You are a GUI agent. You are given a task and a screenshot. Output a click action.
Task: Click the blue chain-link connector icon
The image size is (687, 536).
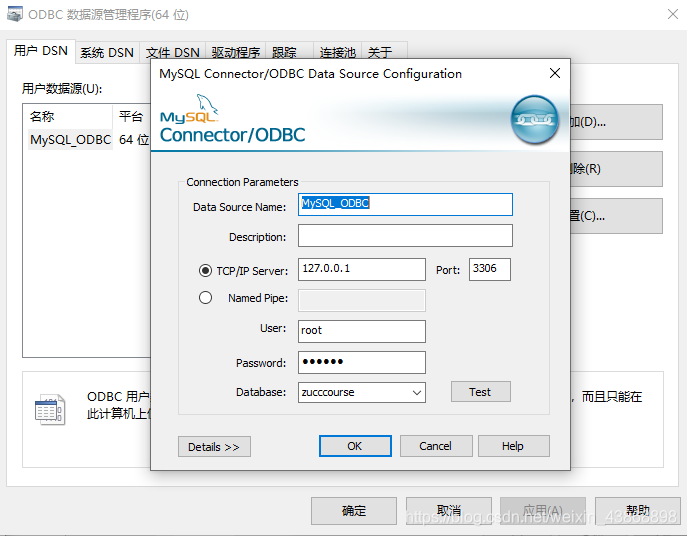click(x=535, y=120)
